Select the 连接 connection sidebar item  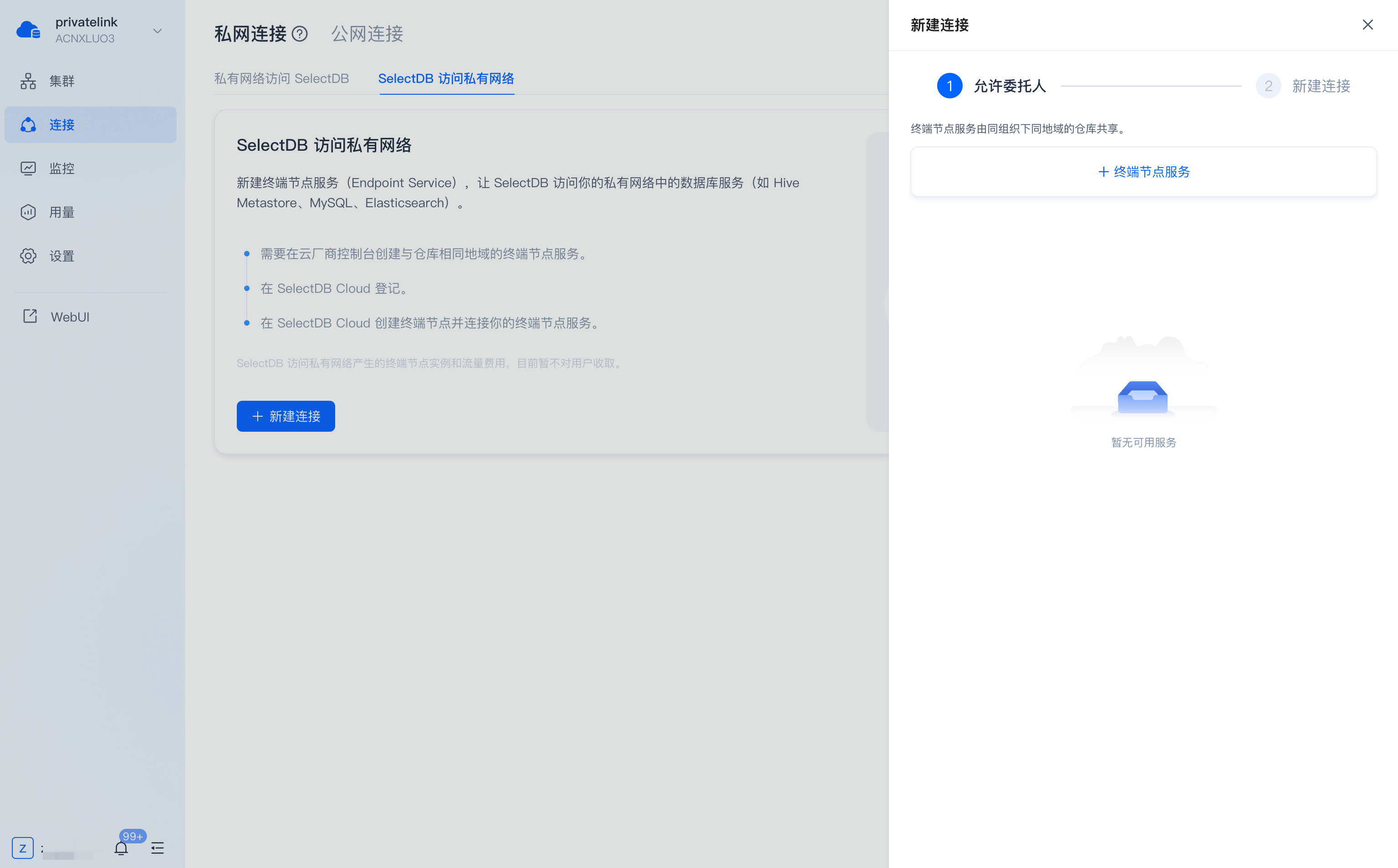[x=91, y=125]
